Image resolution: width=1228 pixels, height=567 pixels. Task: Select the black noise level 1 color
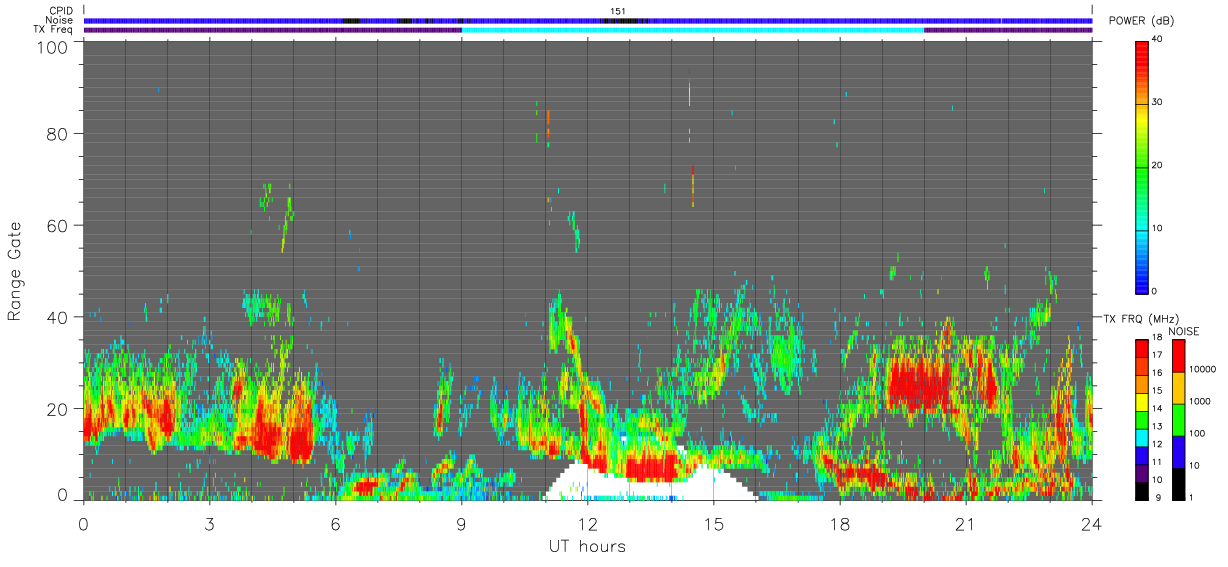(x=1180, y=483)
